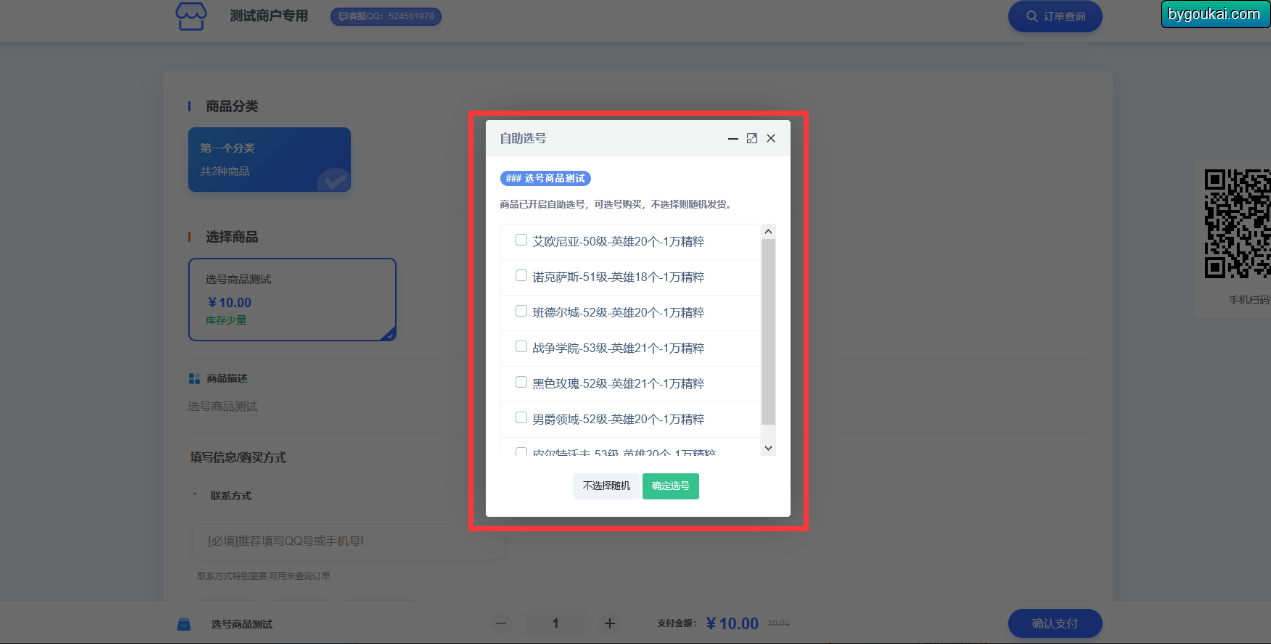This screenshot has height=644, width=1271.
Task: Check 艾欧尼亚-50级 account option
Action: pos(521,240)
